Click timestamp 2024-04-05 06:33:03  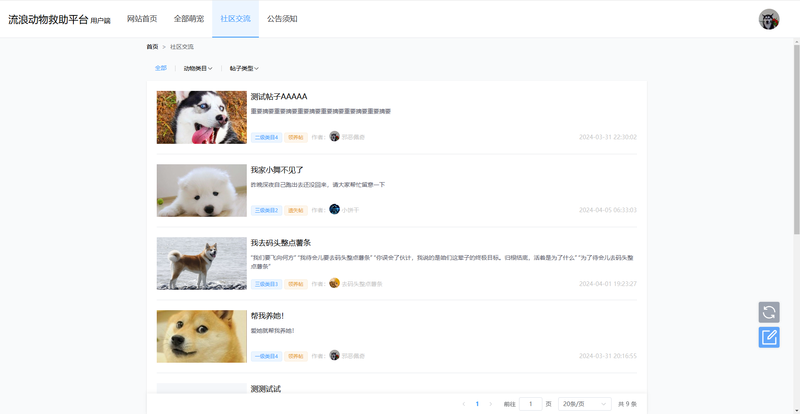point(608,210)
